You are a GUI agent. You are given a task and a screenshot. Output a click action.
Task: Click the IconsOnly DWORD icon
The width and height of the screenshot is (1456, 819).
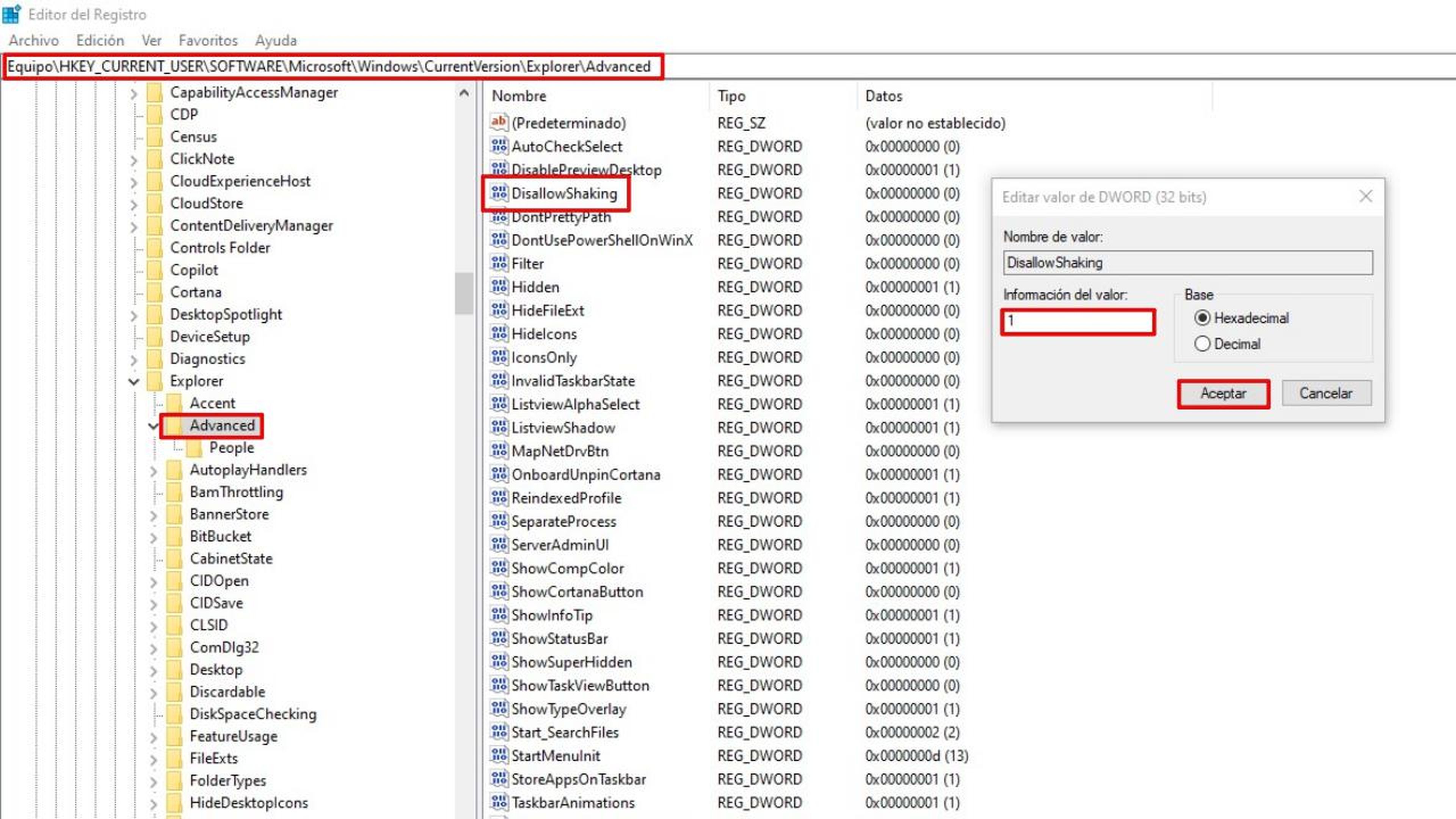(499, 357)
